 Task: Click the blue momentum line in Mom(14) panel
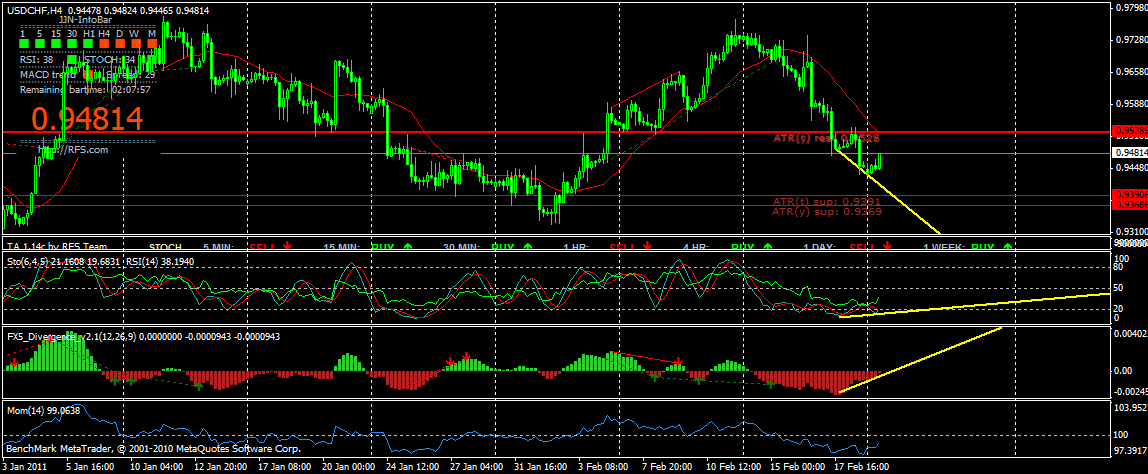tap(439, 434)
